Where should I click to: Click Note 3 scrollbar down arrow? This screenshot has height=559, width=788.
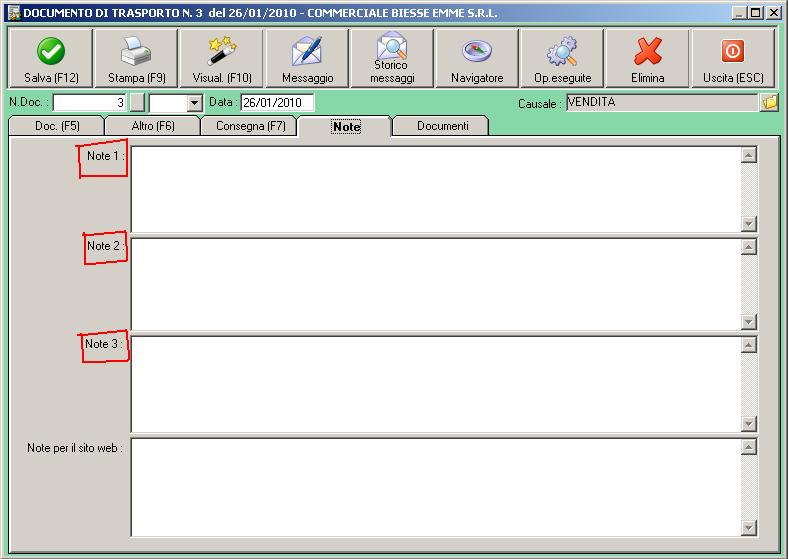(749, 424)
